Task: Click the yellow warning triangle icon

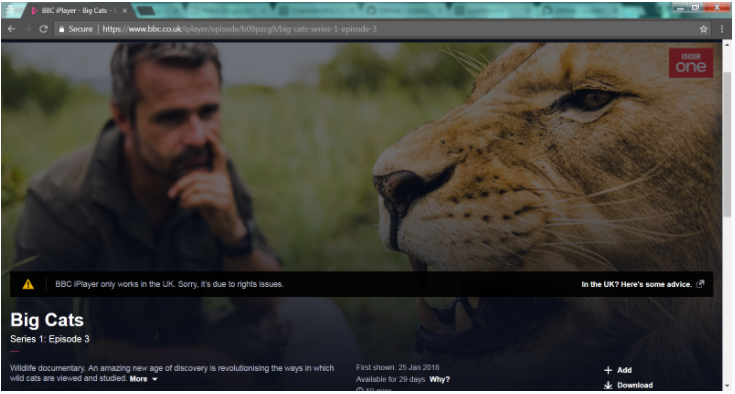Action: click(x=28, y=284)
